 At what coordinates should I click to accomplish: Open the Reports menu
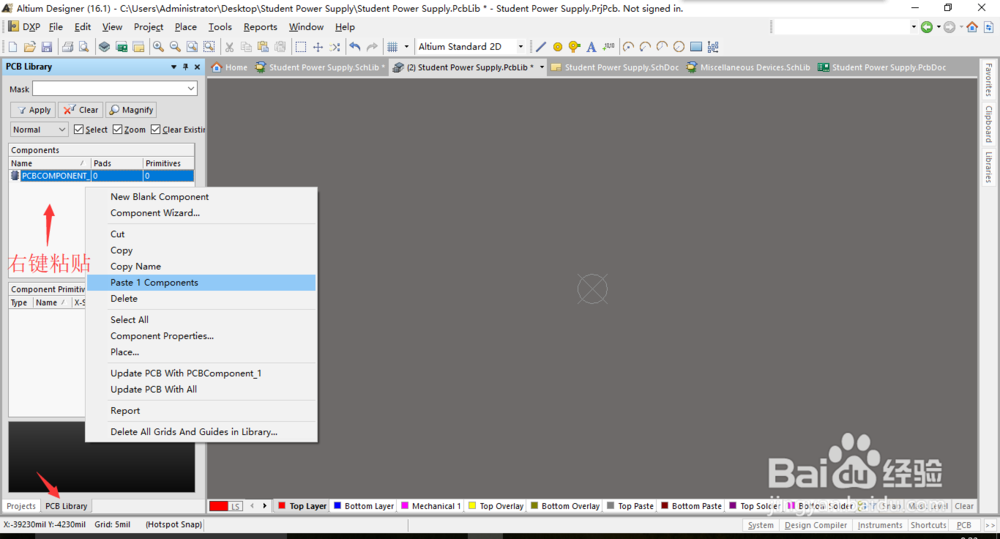click(260, 27)
